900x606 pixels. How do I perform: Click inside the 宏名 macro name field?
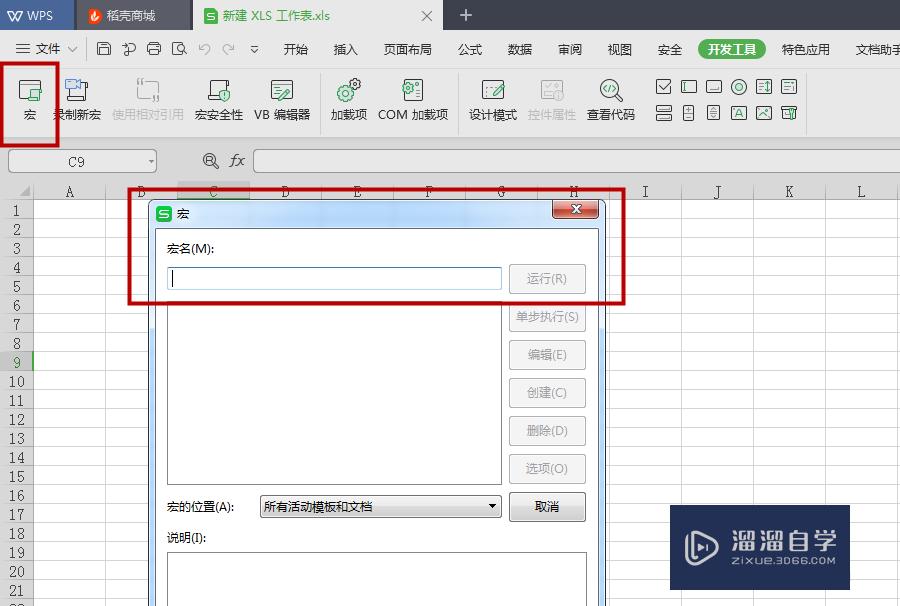(333, 278)
